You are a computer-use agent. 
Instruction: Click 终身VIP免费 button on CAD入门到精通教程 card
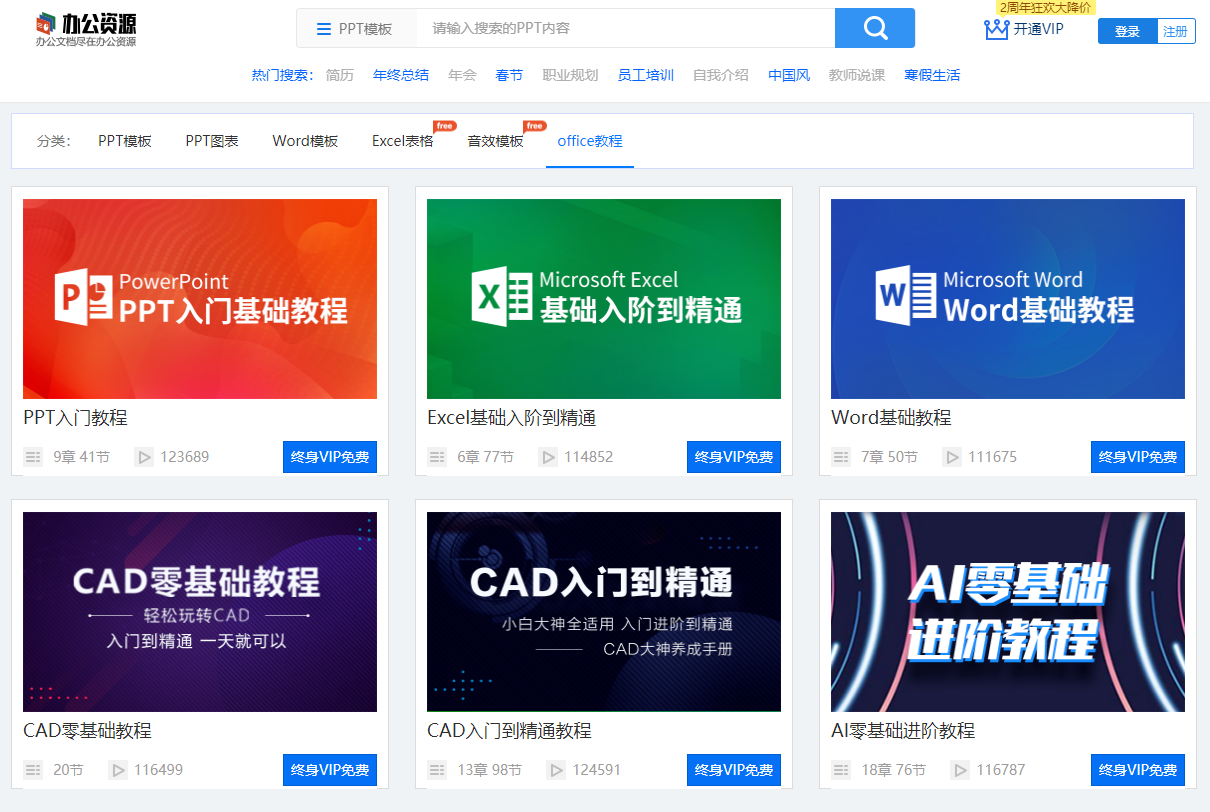click(x=734, y=770)
